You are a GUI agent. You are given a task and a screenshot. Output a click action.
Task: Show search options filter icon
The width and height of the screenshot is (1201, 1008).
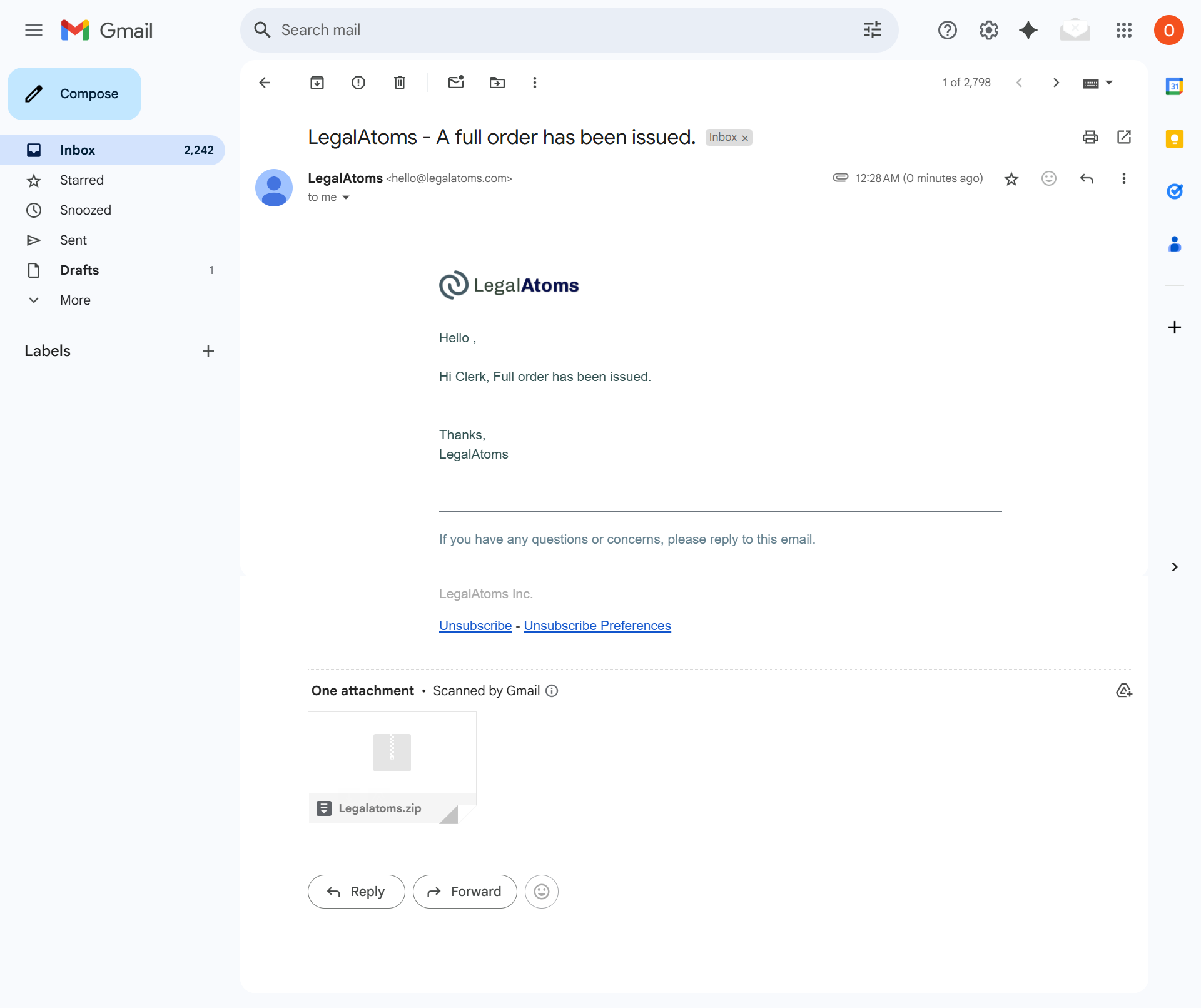[x=872, y=30]
